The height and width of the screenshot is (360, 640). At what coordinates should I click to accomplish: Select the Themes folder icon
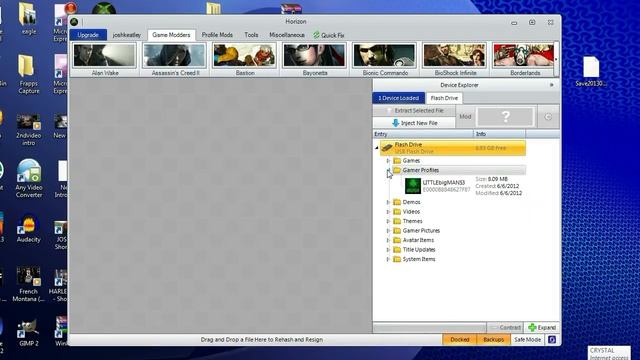click(x=397, y=221)
